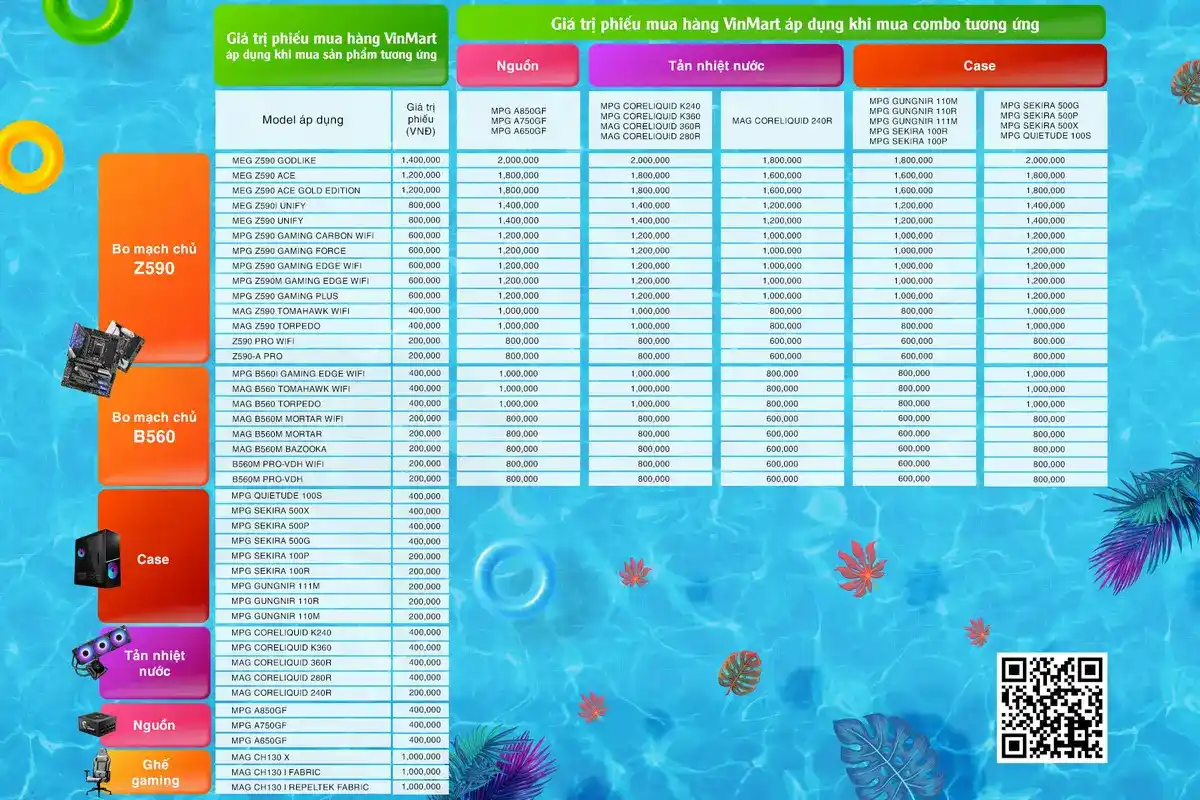Viewport: 1200px width, 800px height.
Task: Click the orange Case combo column header
Action: tap(980, 65)
